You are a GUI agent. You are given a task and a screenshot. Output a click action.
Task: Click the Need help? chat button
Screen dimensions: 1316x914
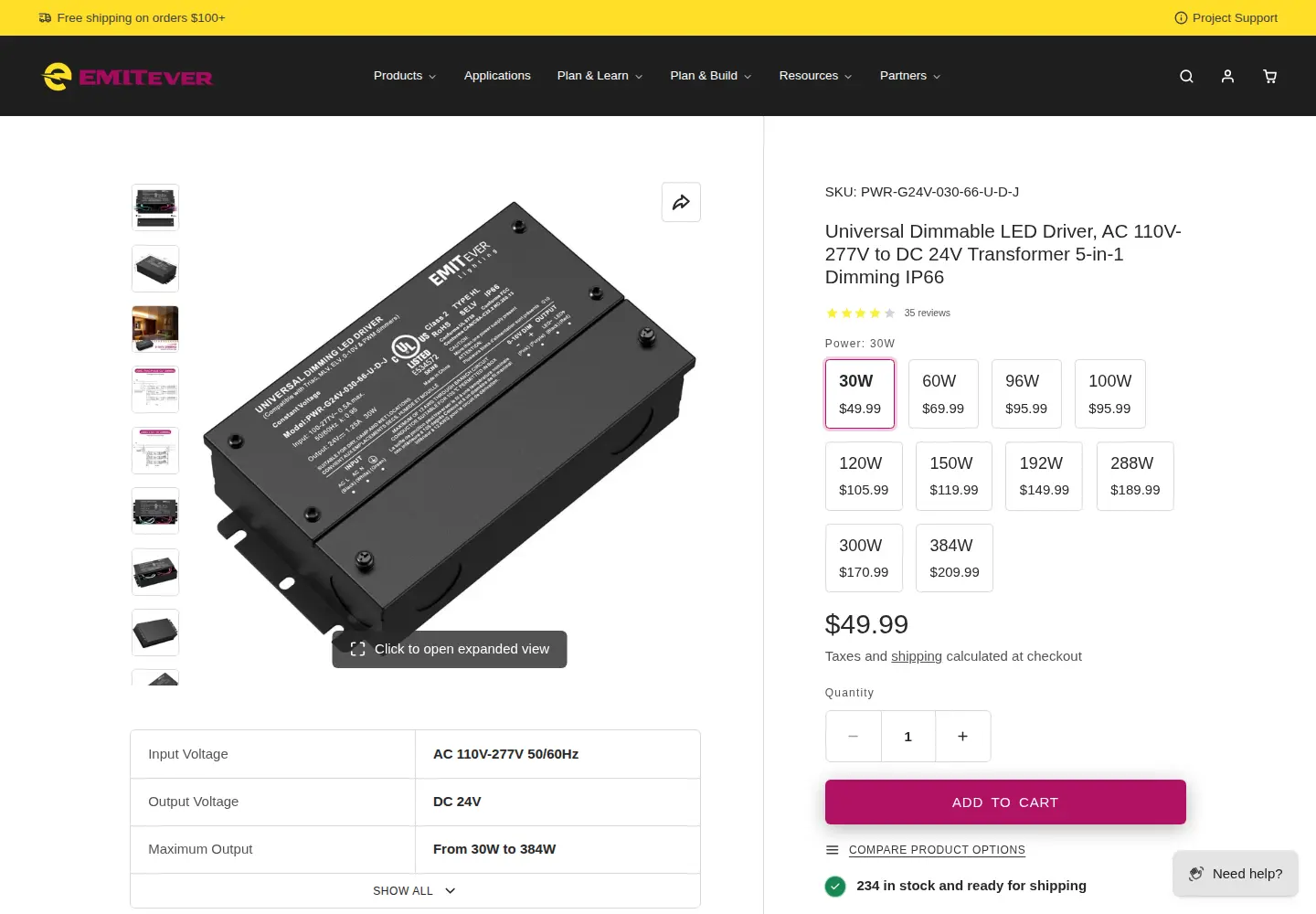click(x=1236, y=874)
